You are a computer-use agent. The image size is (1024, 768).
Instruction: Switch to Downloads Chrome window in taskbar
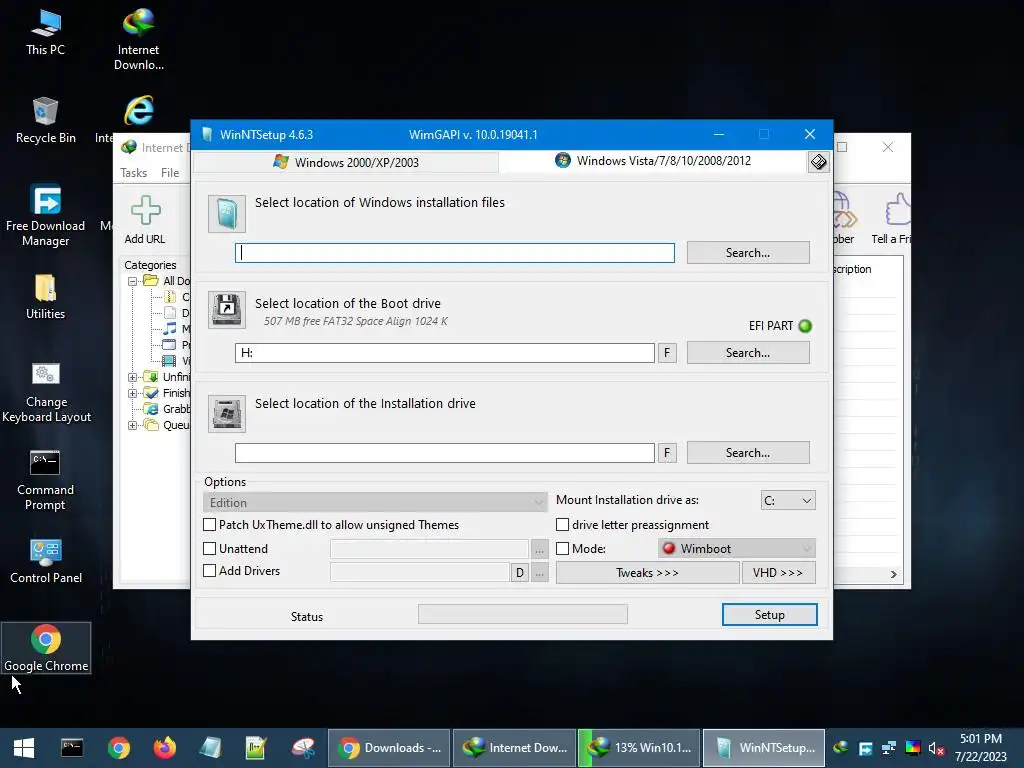click(389, 748)
